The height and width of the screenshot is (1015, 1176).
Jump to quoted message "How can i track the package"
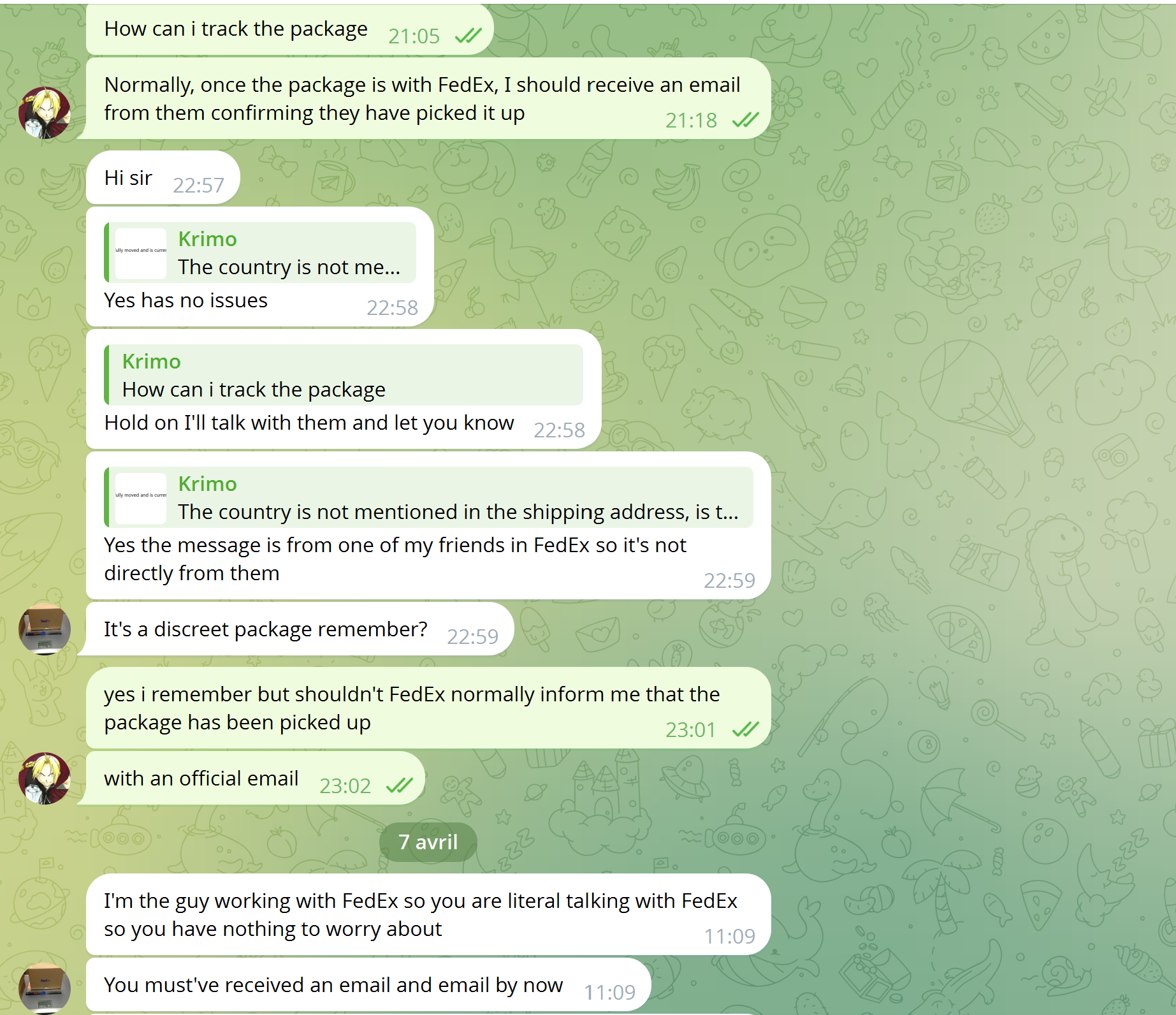coord(344,376)
